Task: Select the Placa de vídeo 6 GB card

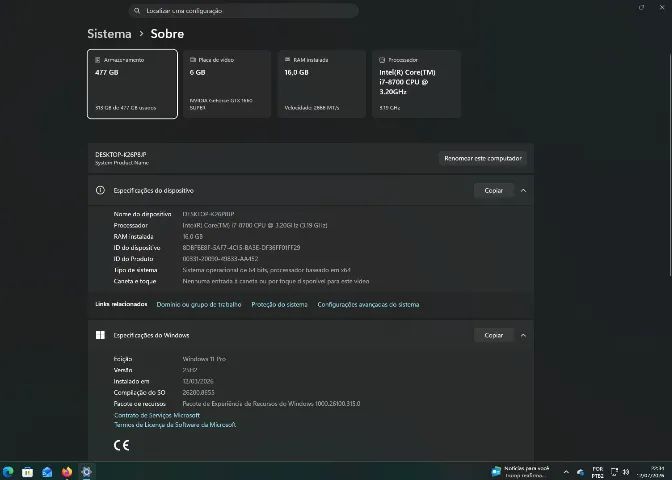Action: [x=227, y=84]
